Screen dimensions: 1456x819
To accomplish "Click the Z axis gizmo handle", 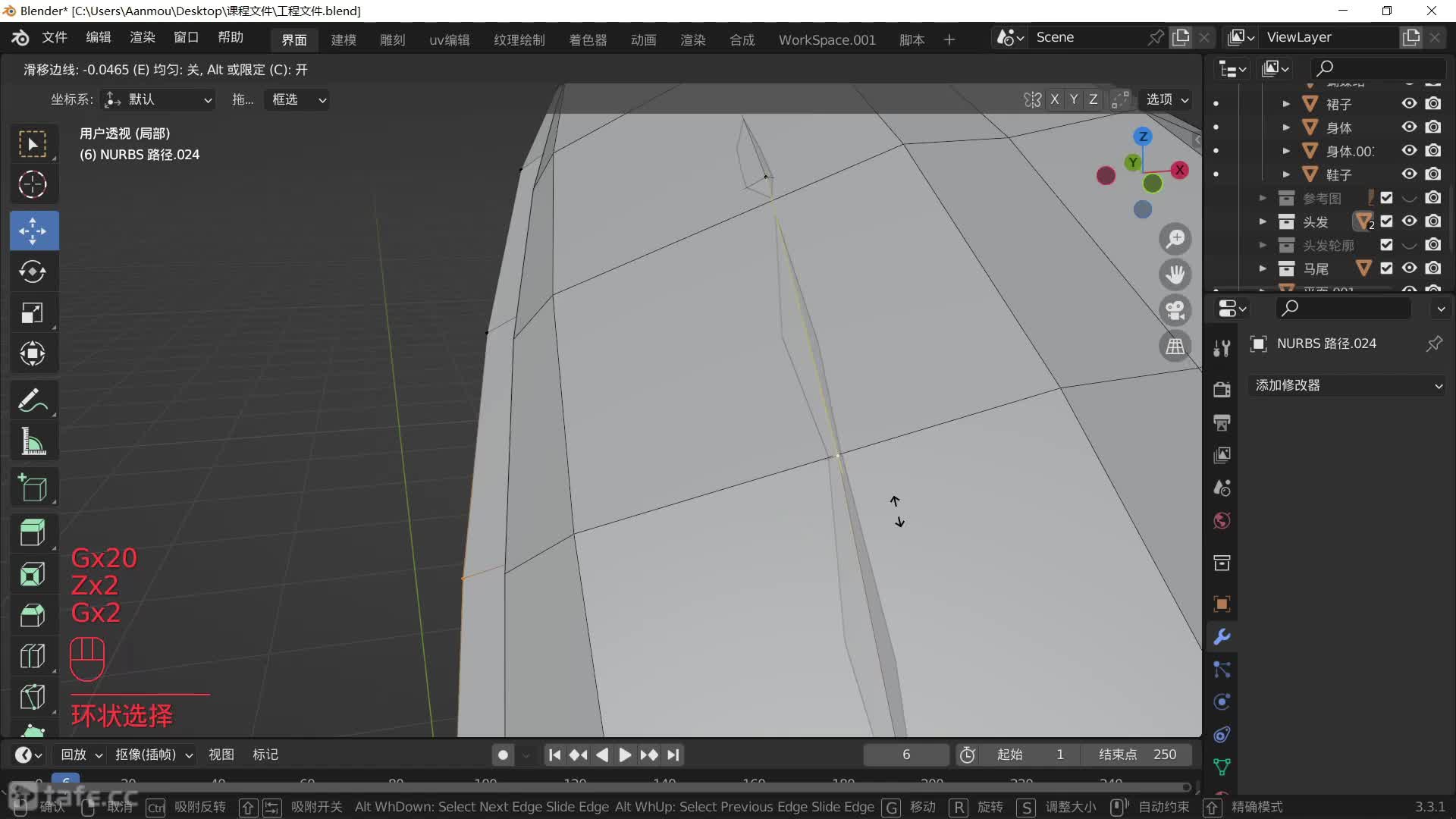I will [1143, 136].
